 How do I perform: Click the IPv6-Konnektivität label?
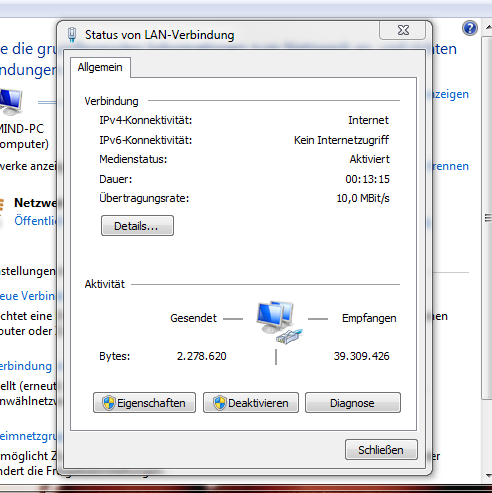(146, 140)
